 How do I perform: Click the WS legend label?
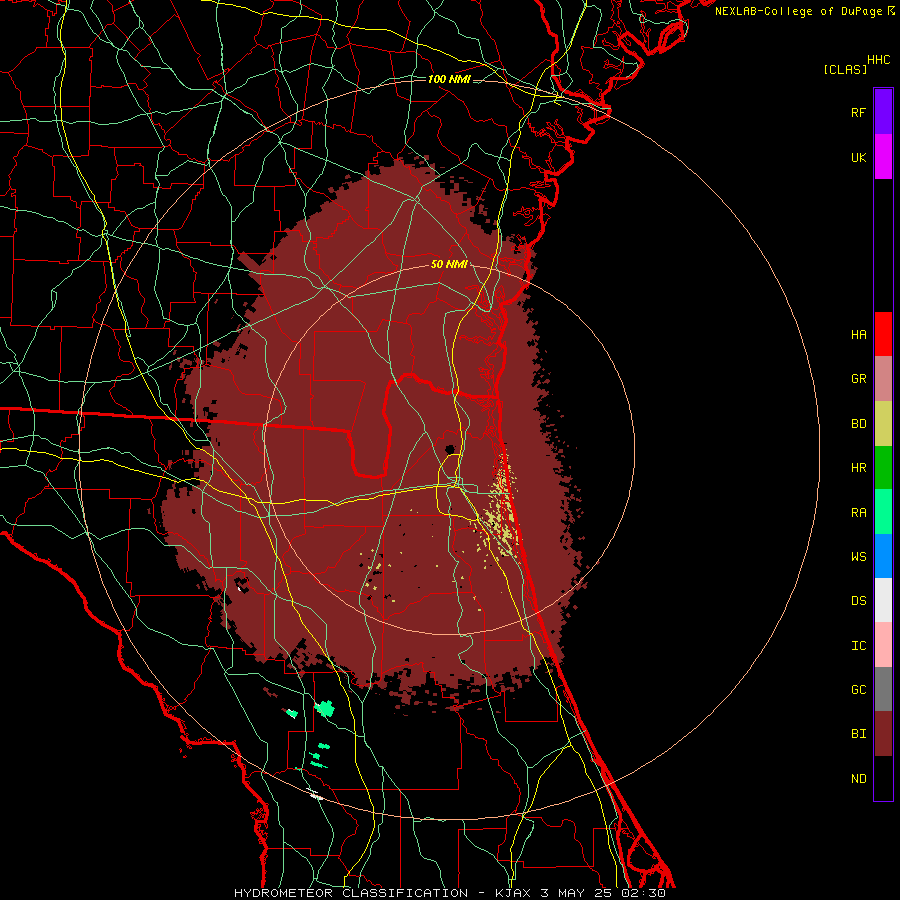(x=858, y=557)
